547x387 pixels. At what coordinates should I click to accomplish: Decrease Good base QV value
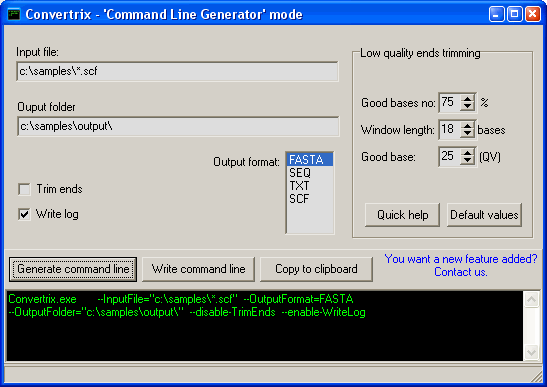click(x=467, y=160)
